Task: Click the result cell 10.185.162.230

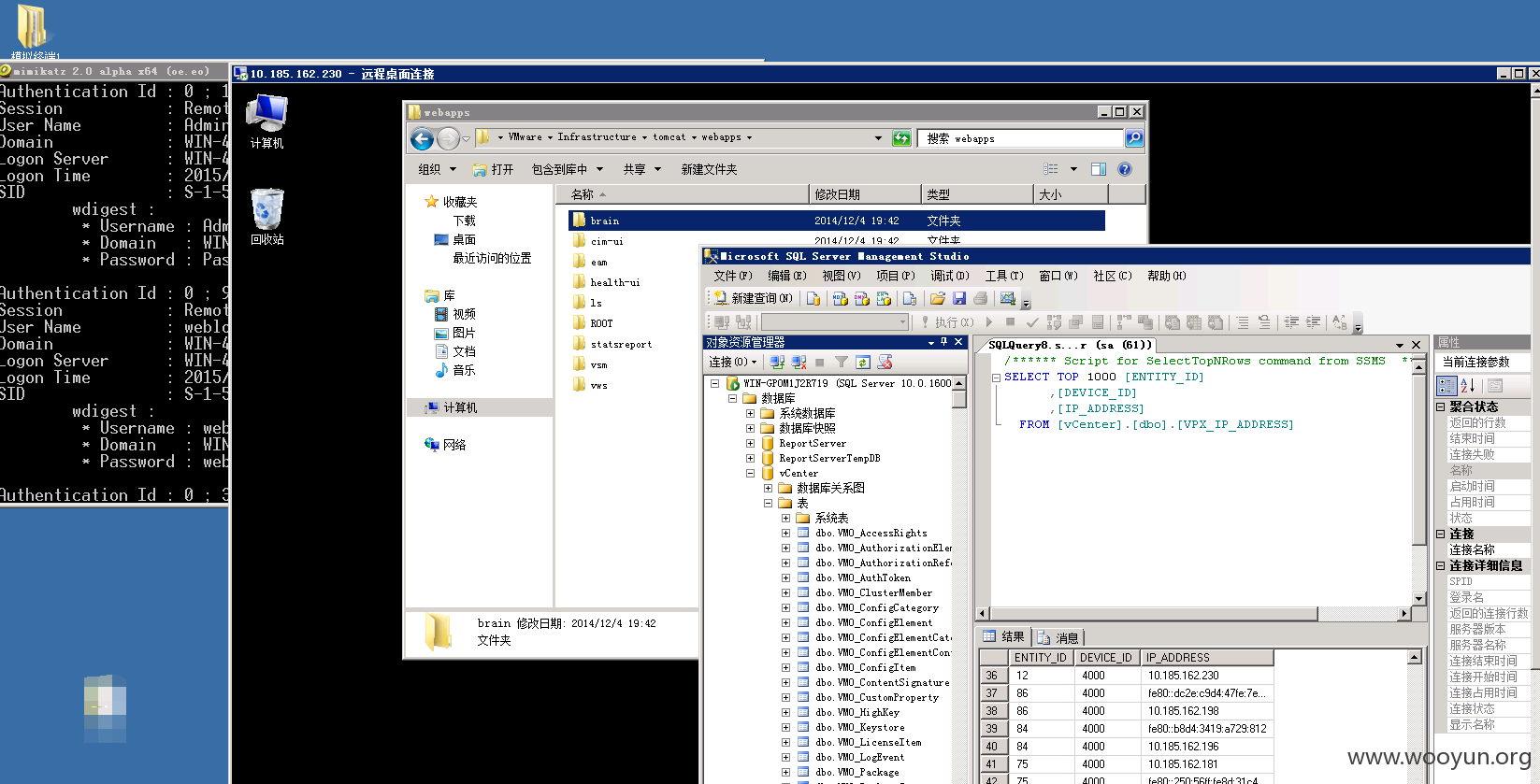Action: tap(1206, 676)
